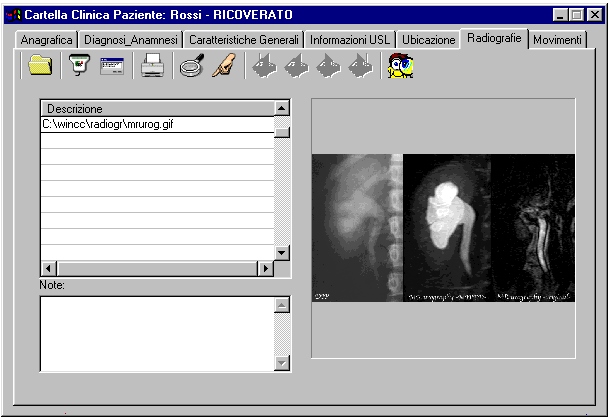Screen dimensions: 610x420
Task: Open the small dialog window icon
Action: (112, 66)
